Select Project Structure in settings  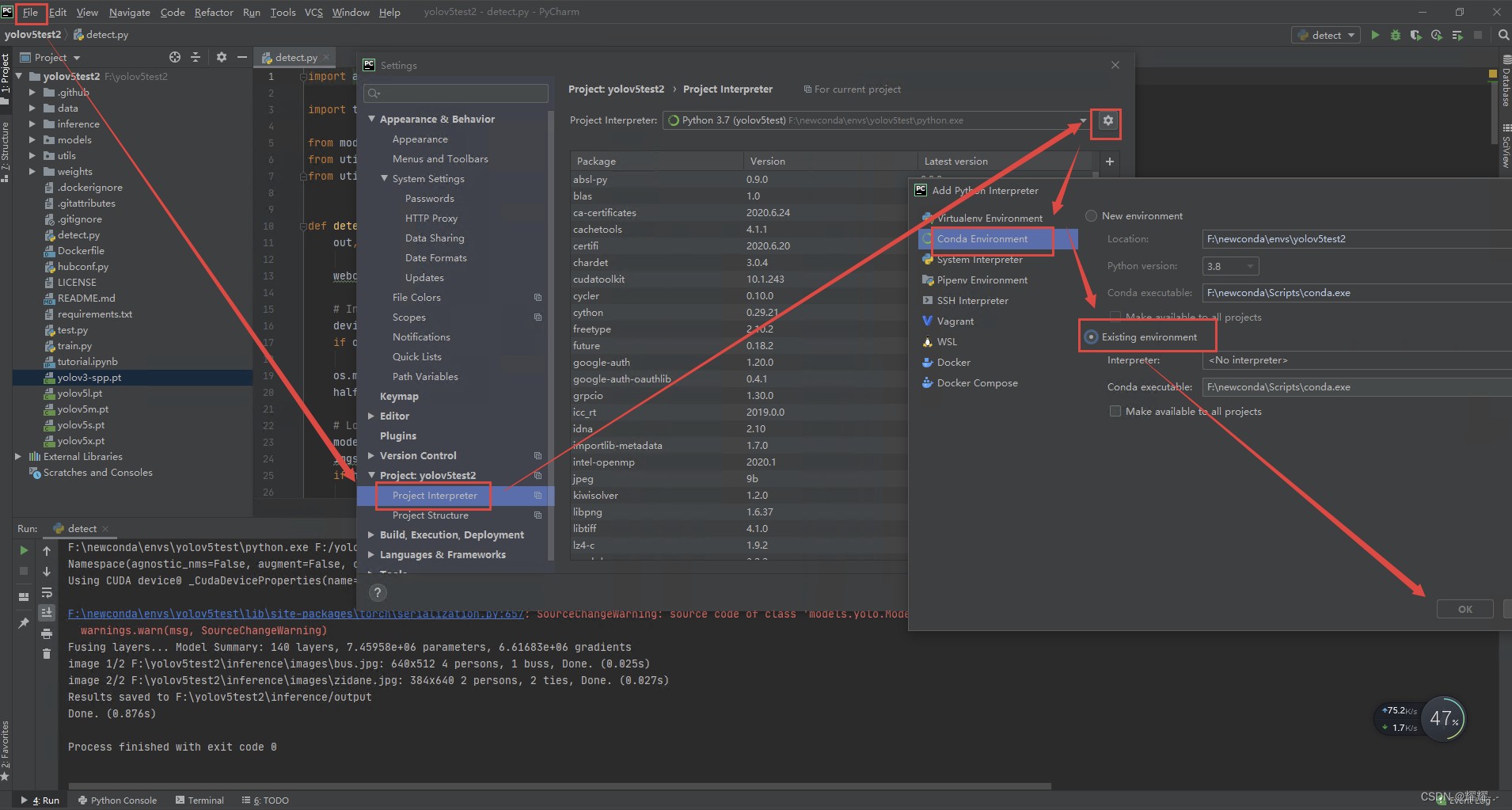(431, 515)
